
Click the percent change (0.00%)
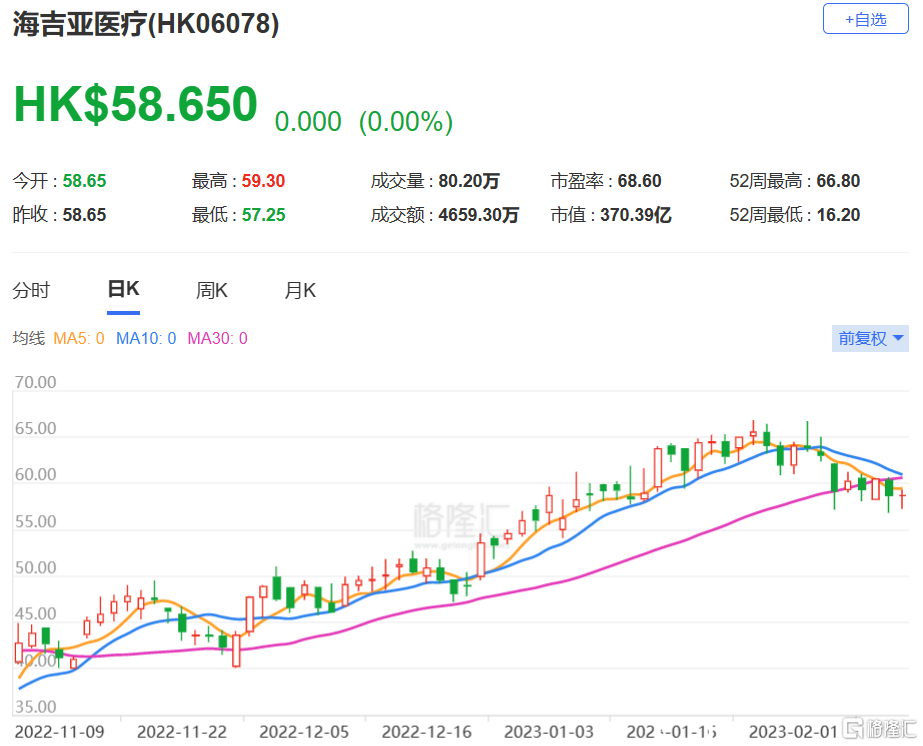(406, 122)
